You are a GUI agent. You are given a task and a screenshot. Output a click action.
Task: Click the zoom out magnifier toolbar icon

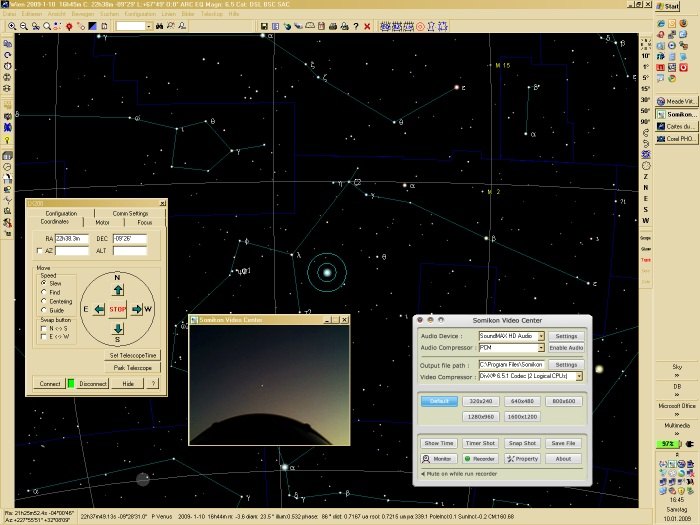coord(24,26)
